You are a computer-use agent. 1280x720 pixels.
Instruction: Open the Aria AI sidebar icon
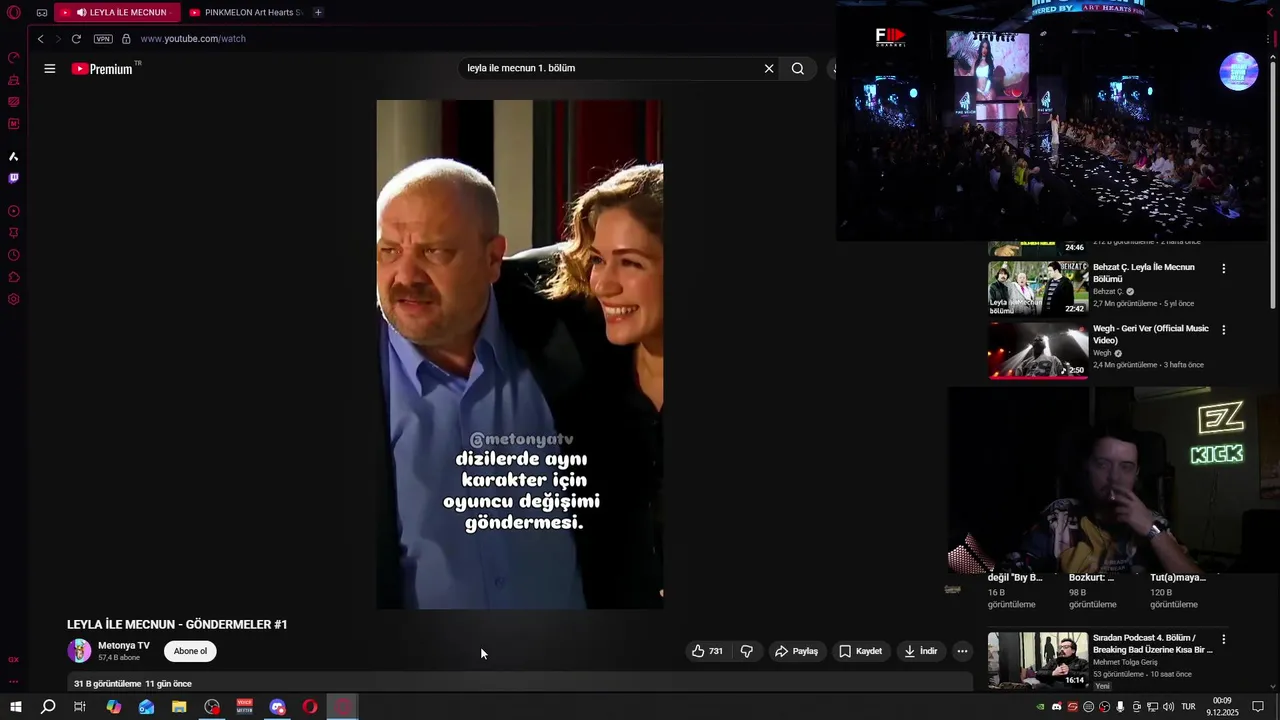(x=13, y=157)
